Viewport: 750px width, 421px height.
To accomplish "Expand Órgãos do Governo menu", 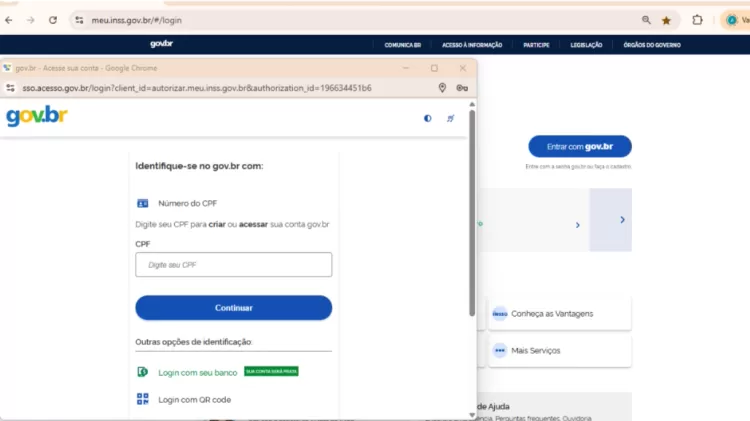I will point(651,45).
